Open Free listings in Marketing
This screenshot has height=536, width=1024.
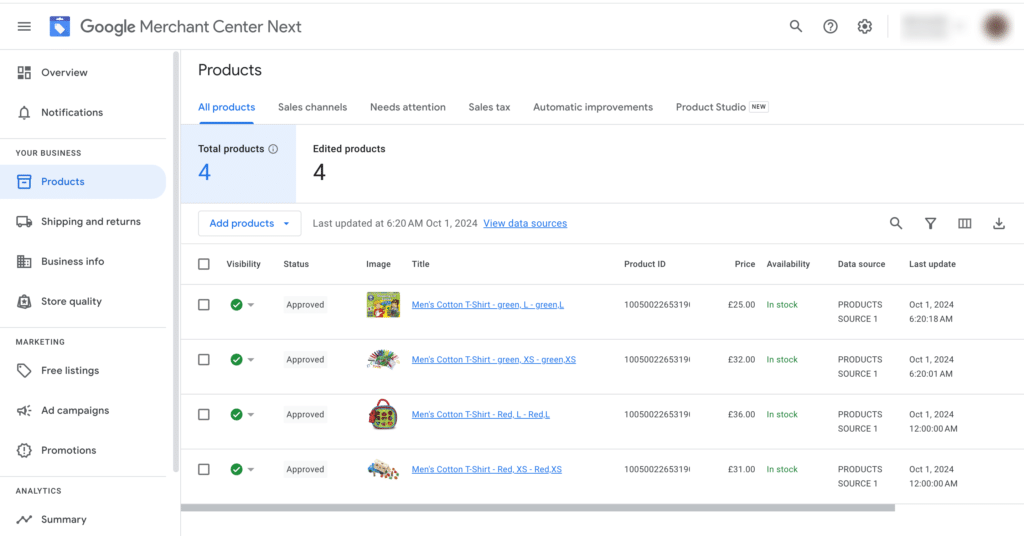70,370
